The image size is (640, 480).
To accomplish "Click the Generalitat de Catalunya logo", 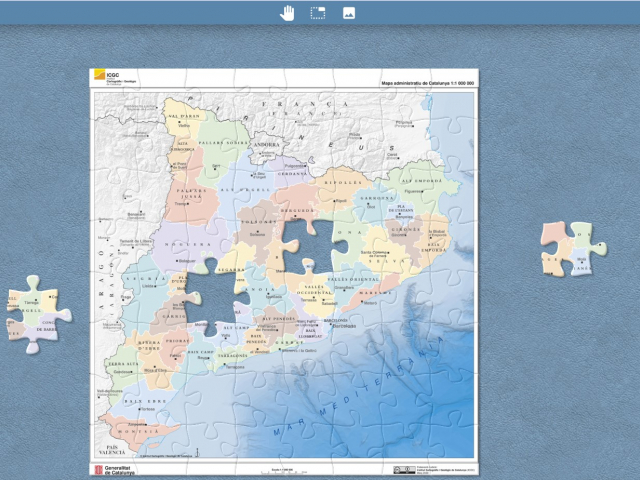I will click(x=115, y=470).
